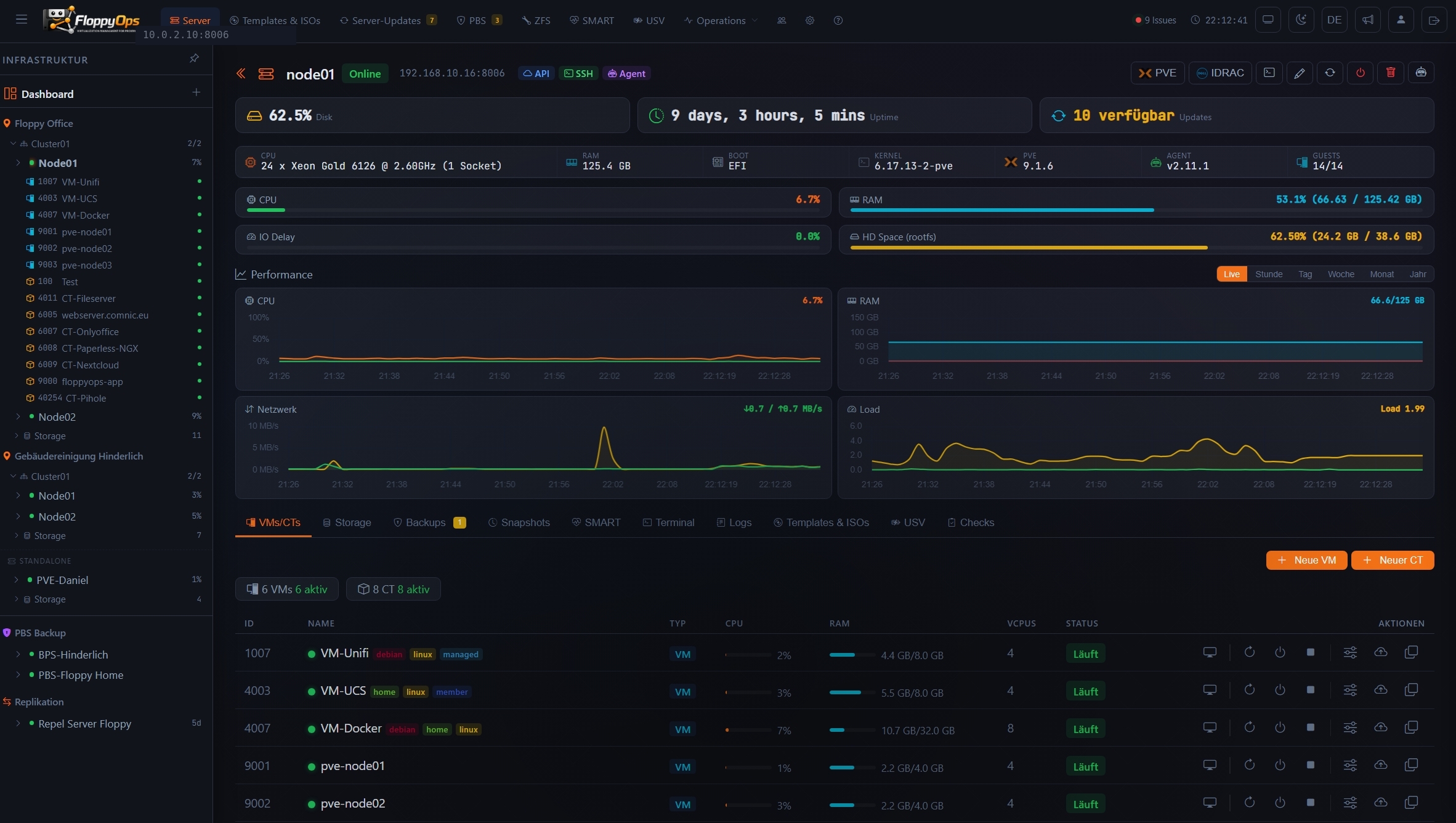Open the IDRAC link button

tap(1220, 73)
